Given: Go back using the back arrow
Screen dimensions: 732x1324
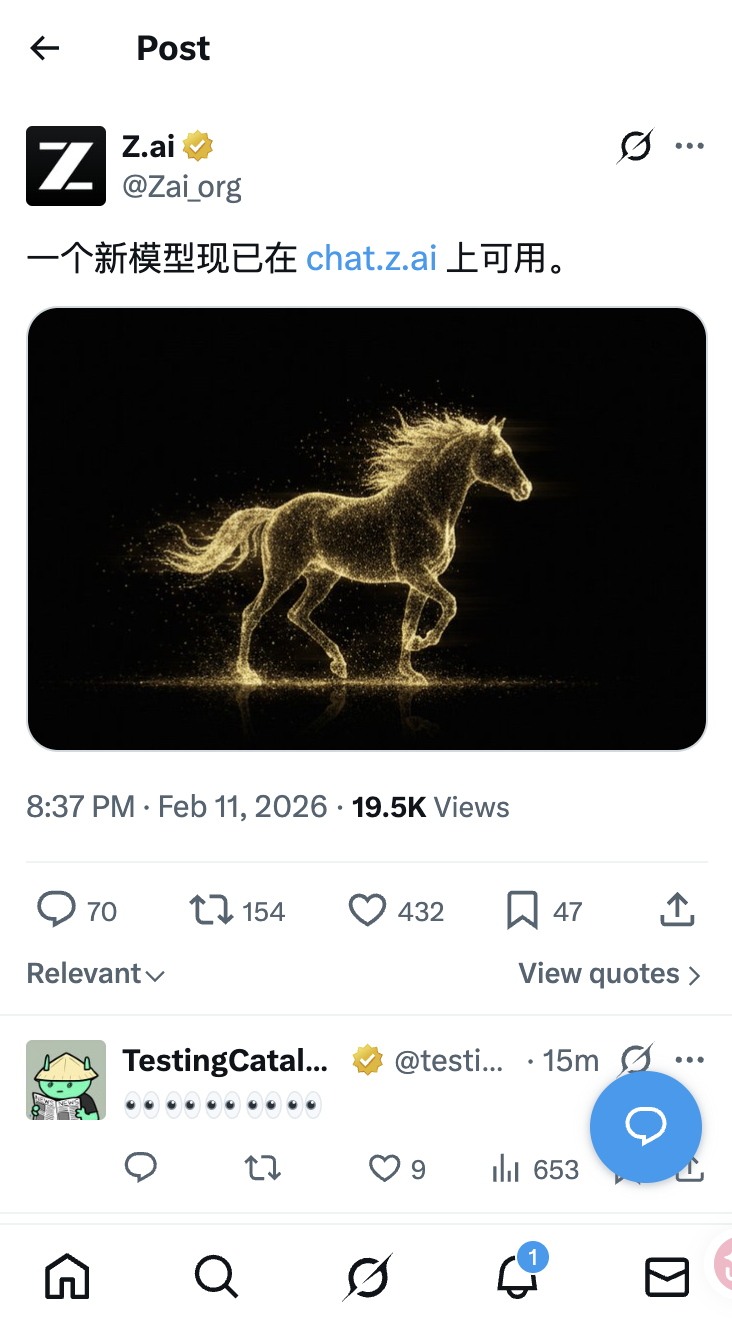Looking at the screenshot, I should 45,48.
